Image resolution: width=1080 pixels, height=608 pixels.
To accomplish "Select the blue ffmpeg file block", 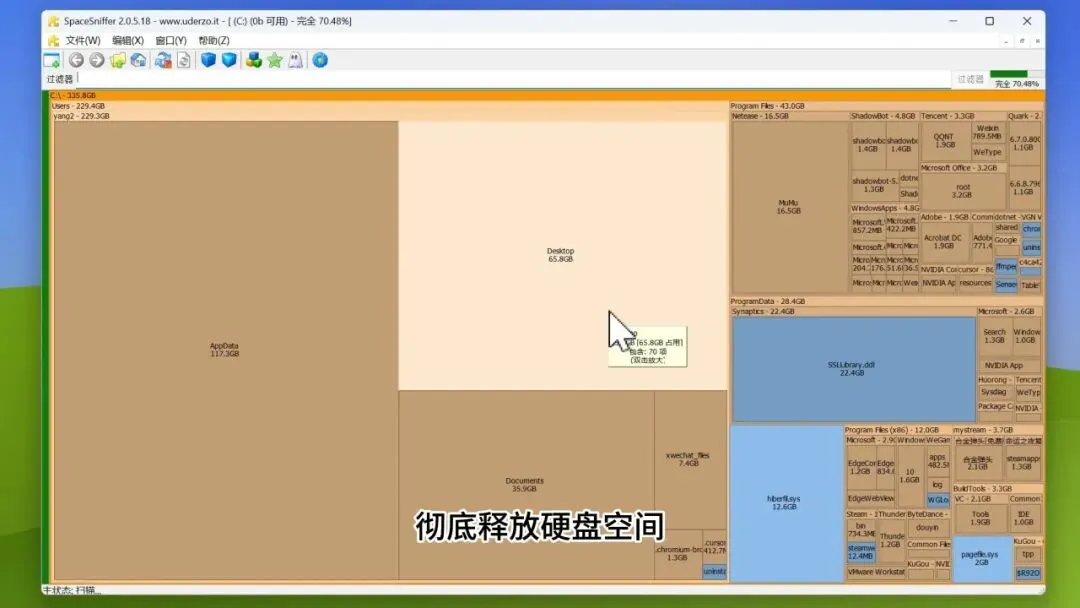I will [x=1006, y=266].
